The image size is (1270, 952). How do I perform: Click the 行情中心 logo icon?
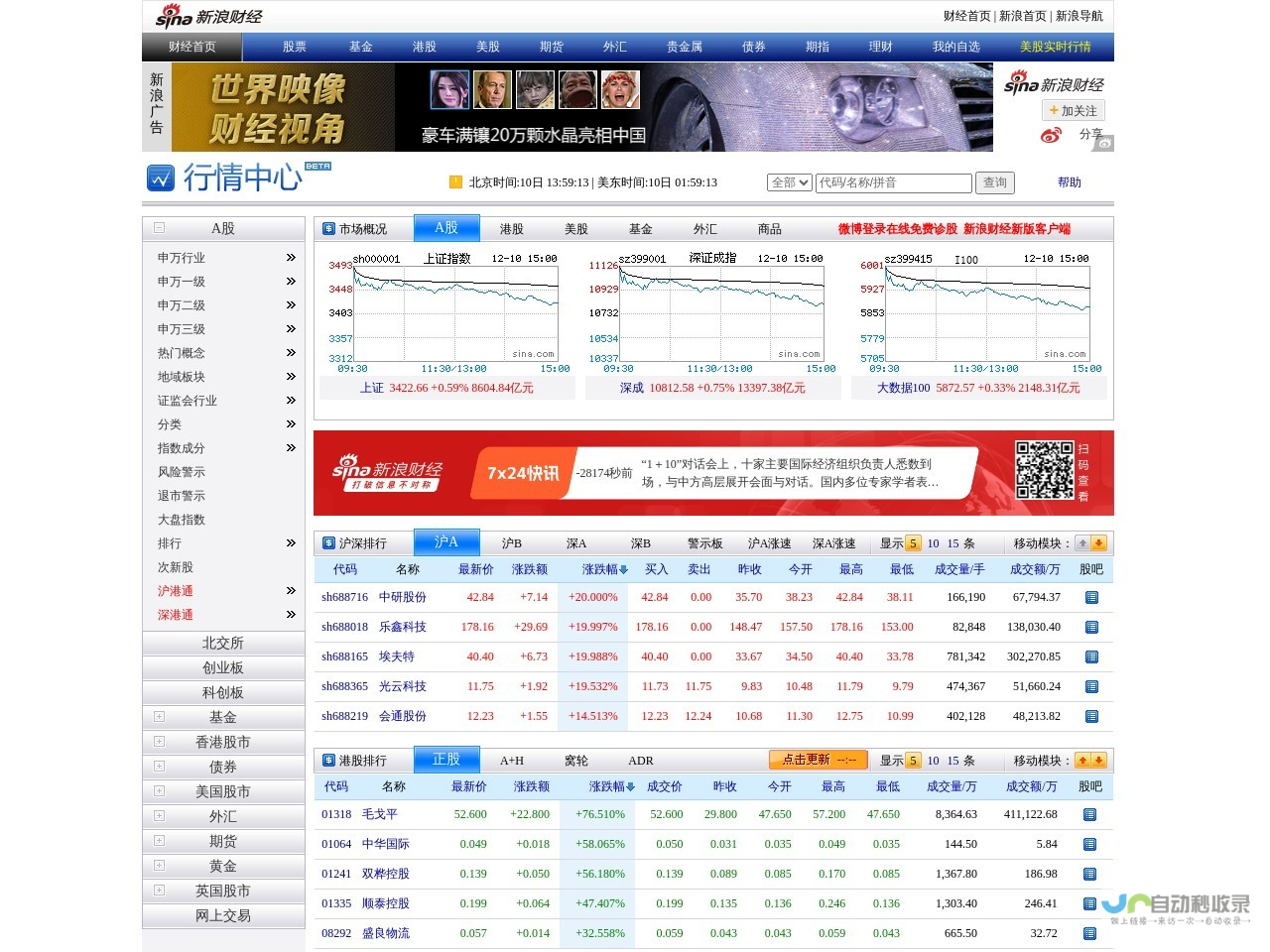[x=161, y=178]
